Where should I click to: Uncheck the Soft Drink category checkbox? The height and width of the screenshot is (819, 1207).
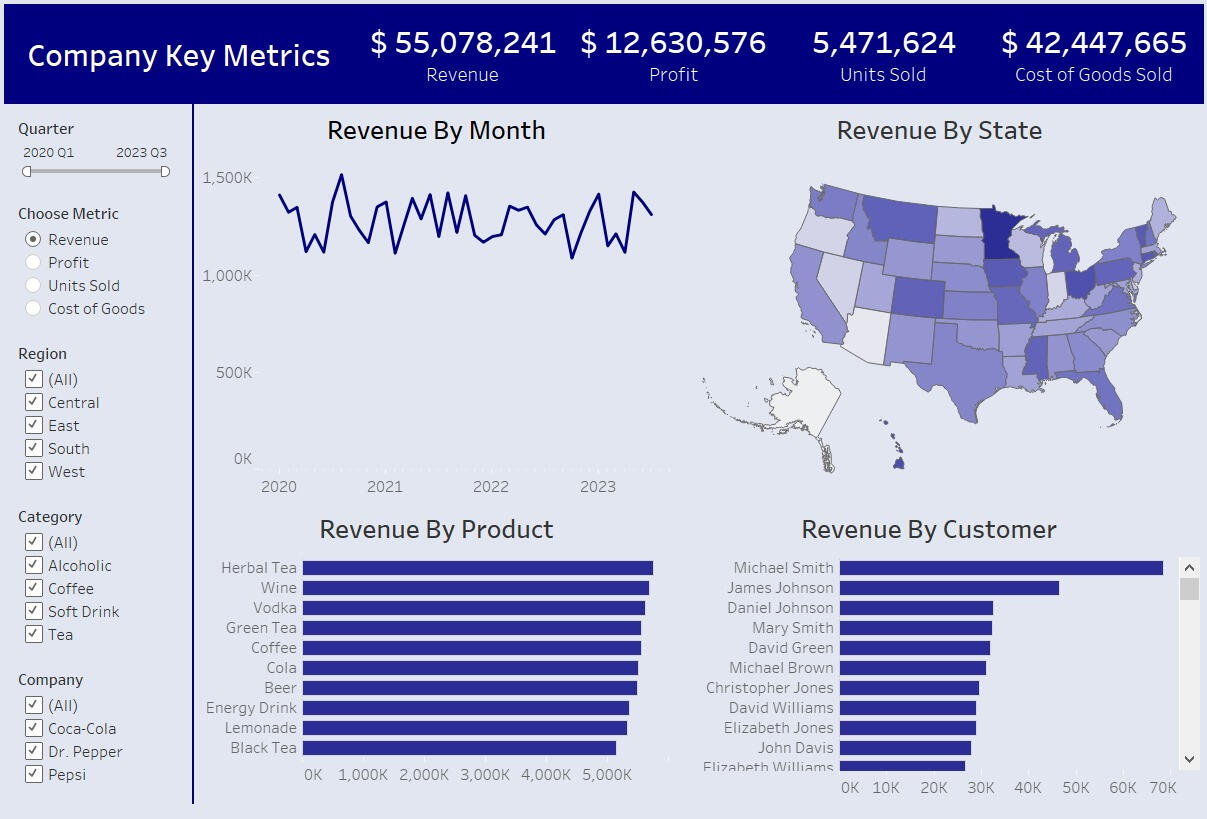click(34, 611)
